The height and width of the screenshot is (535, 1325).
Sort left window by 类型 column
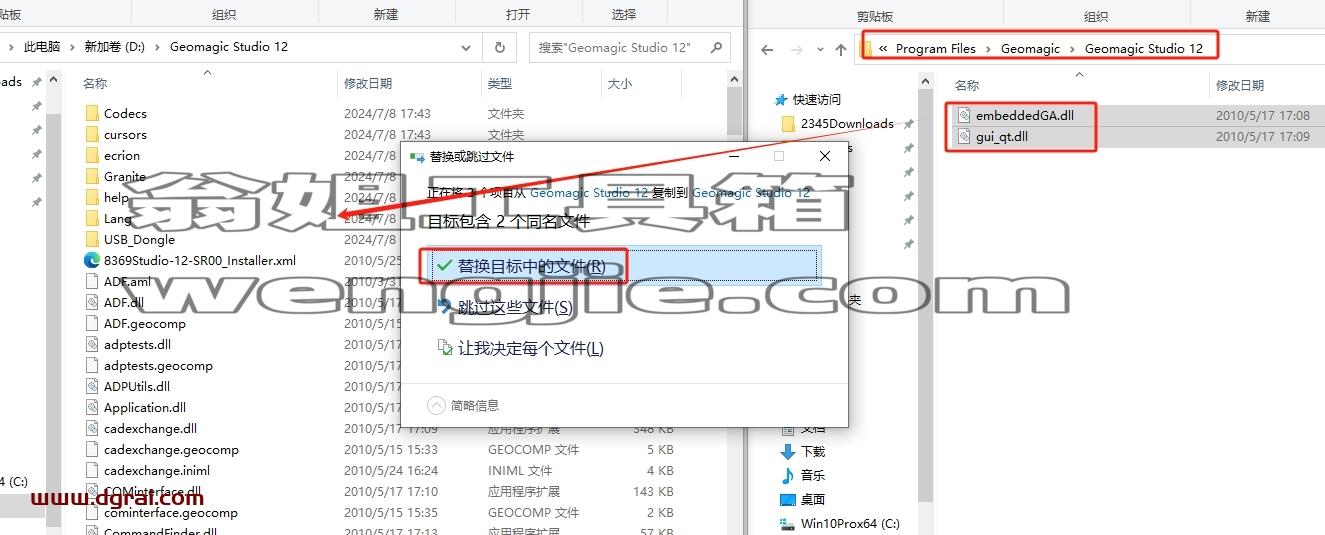pyautogui.click(x=500, y=83)
